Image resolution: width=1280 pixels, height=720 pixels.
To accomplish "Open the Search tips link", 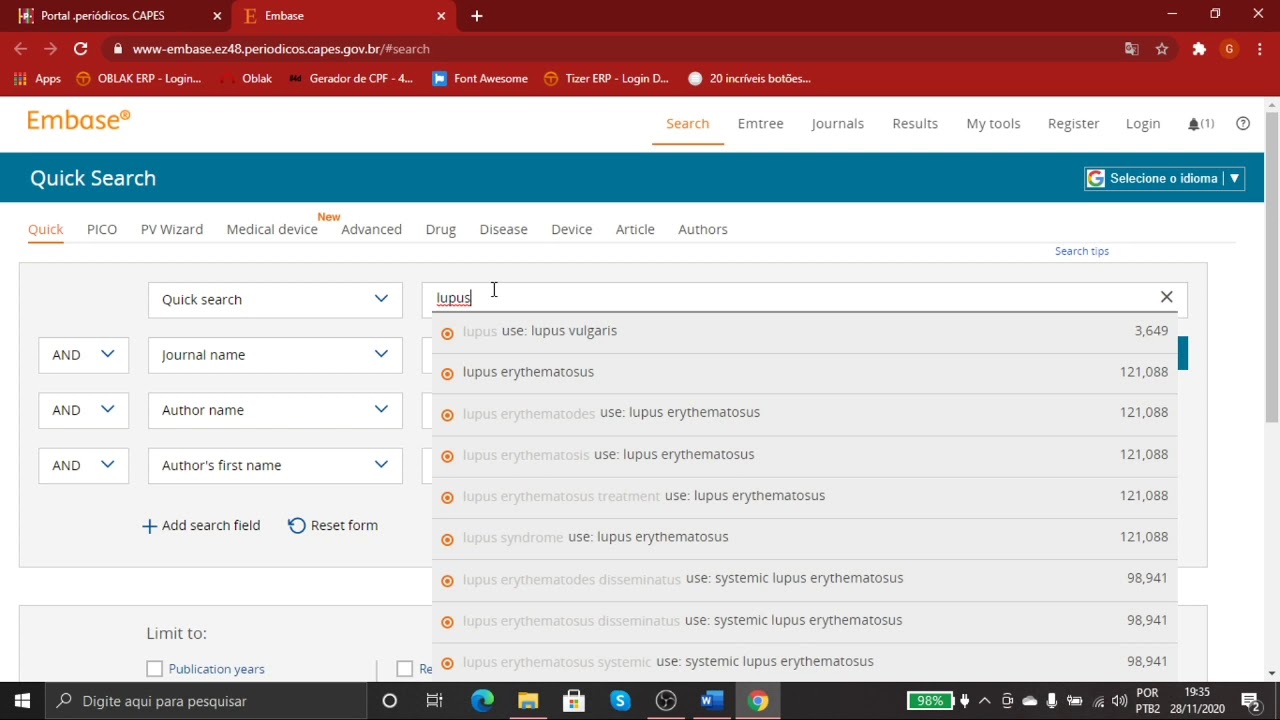I will [x=1082, y=251].
